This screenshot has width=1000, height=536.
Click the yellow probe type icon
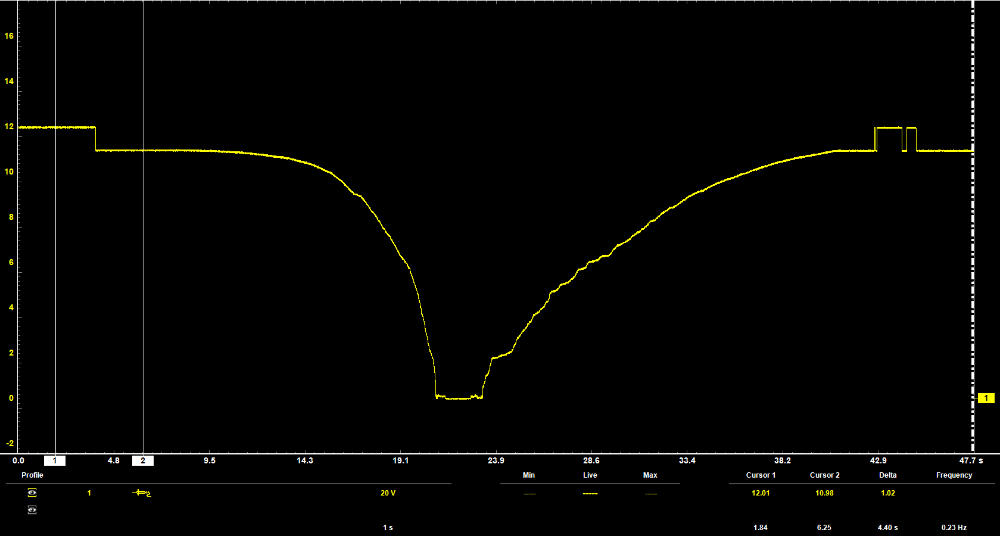(x=142, y=493)
